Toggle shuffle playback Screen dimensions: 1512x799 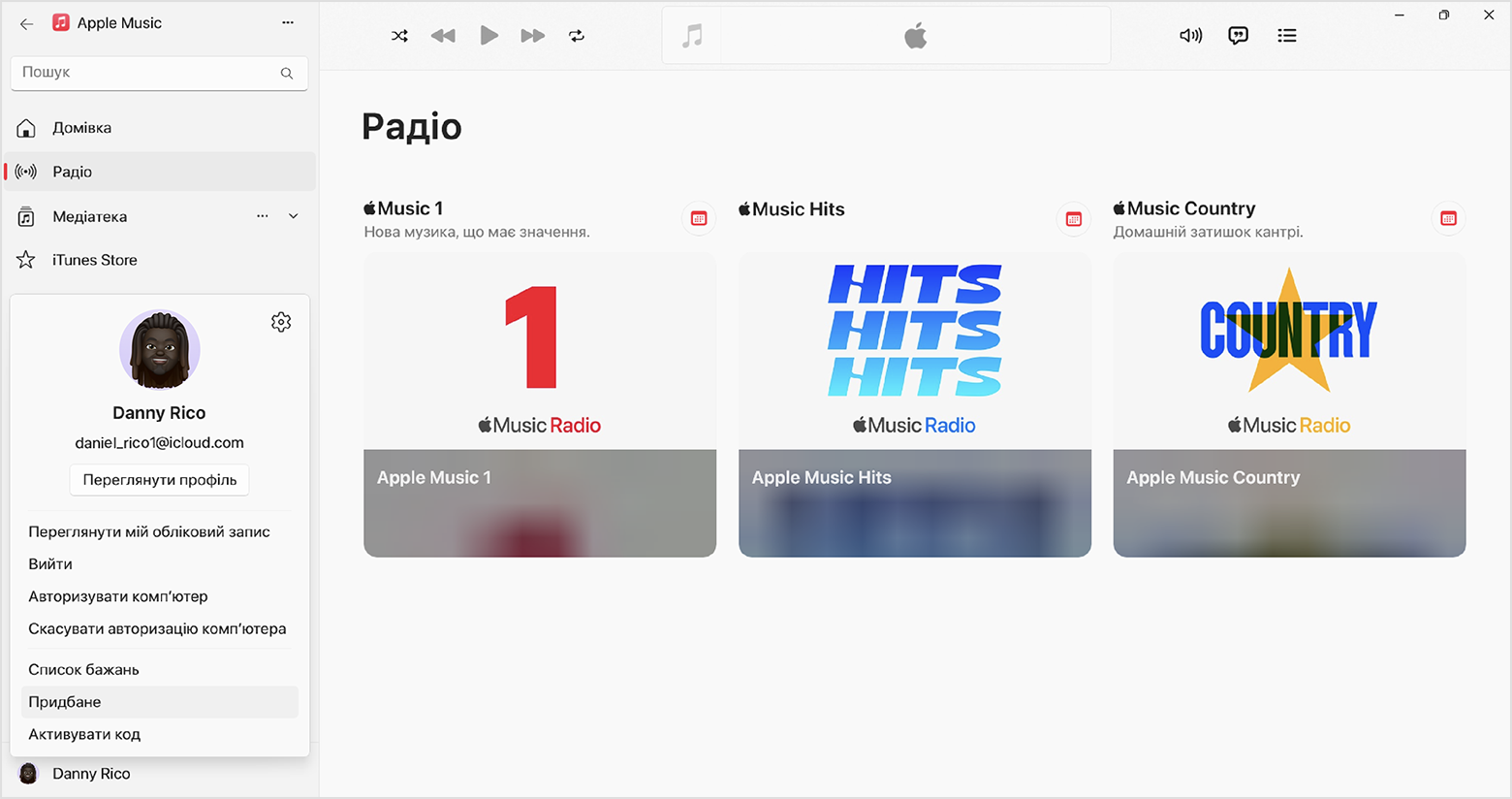pyautogui.click(x=399, y=36)
